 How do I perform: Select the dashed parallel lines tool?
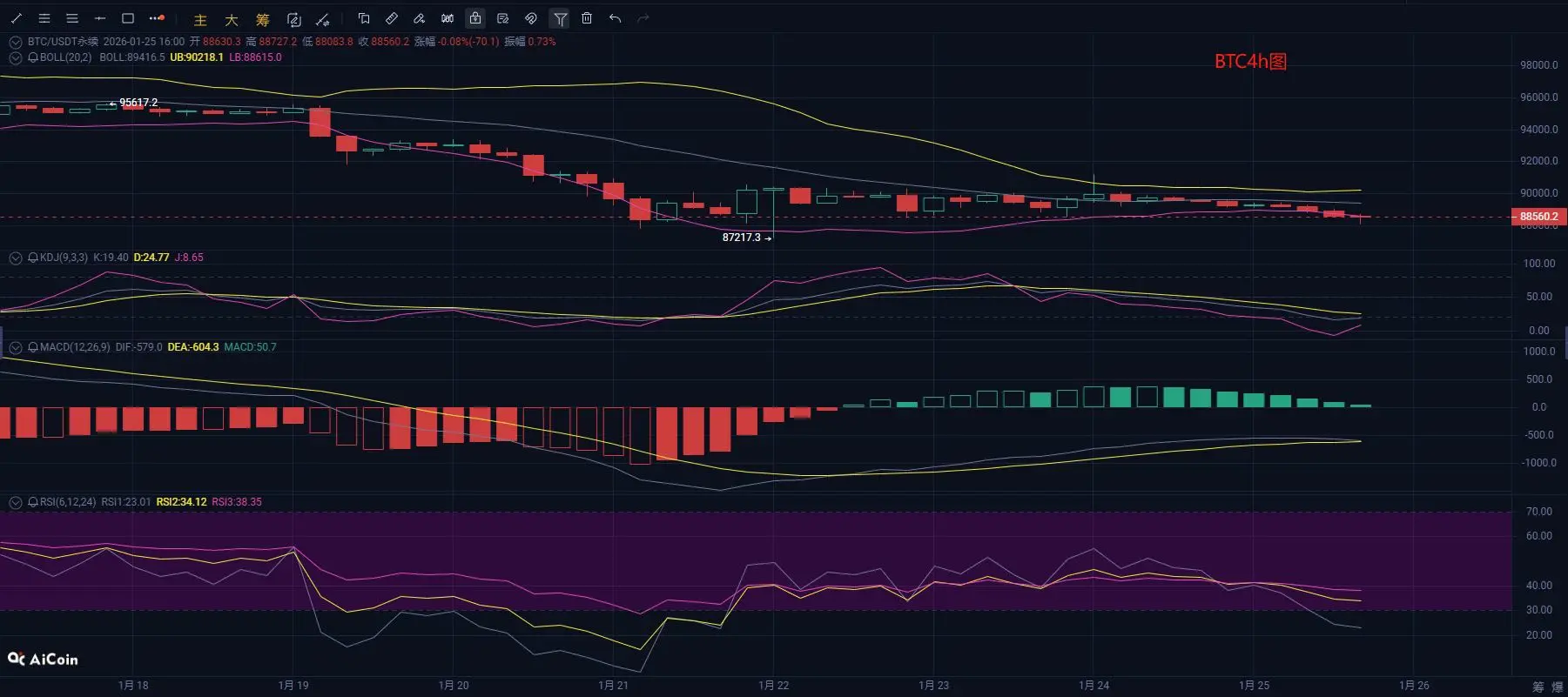tap(44, 18)
